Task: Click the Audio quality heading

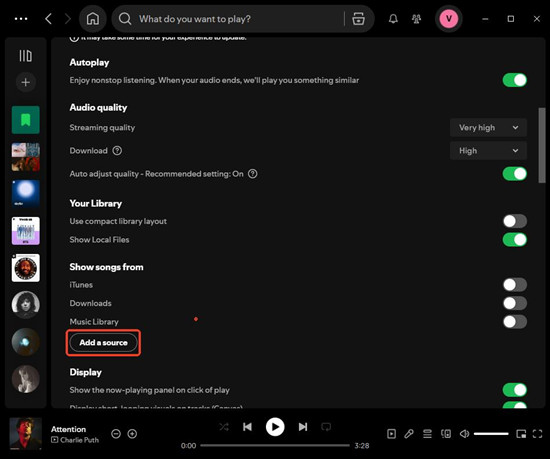Action: 98,107
